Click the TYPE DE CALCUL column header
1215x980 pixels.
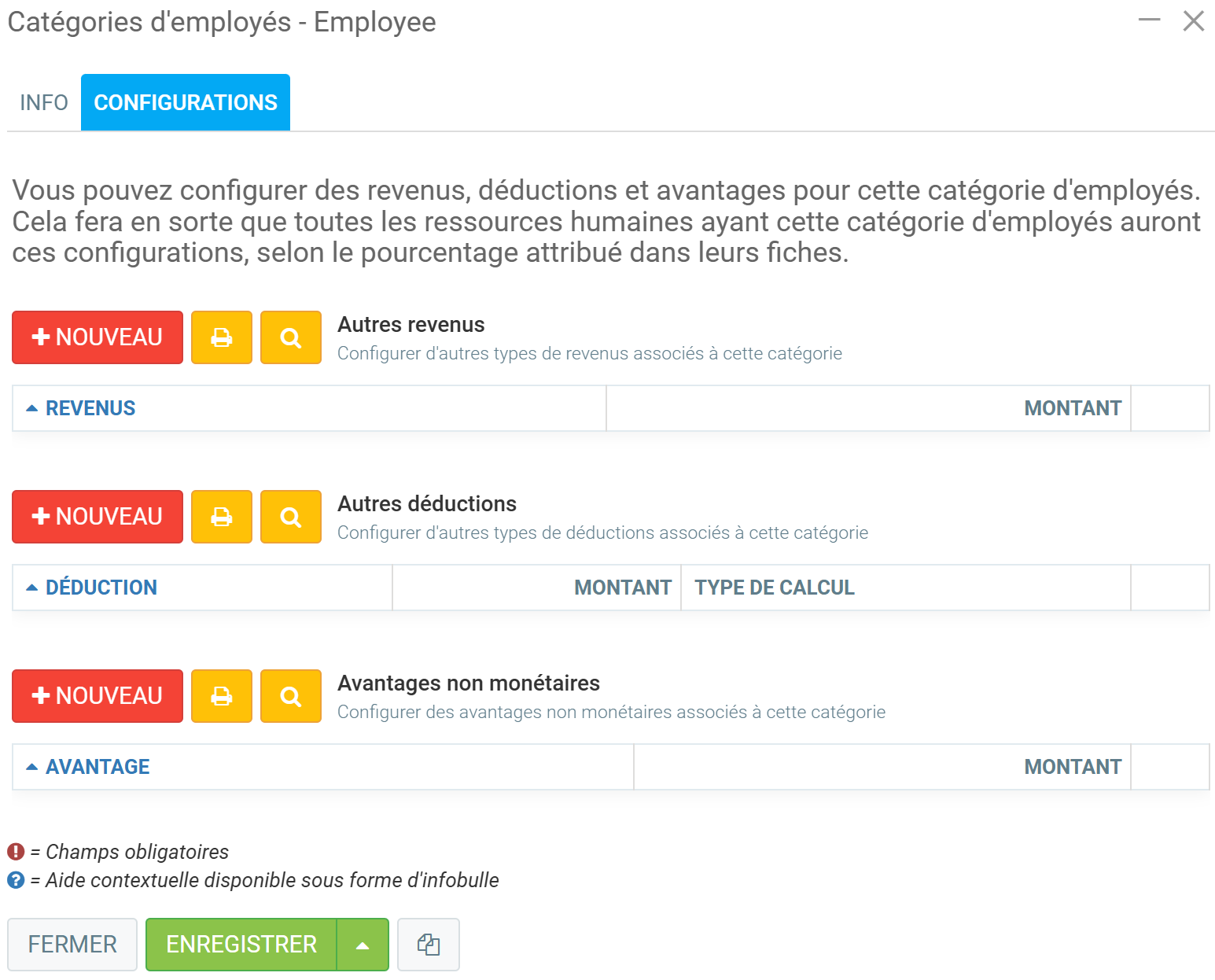774,588
